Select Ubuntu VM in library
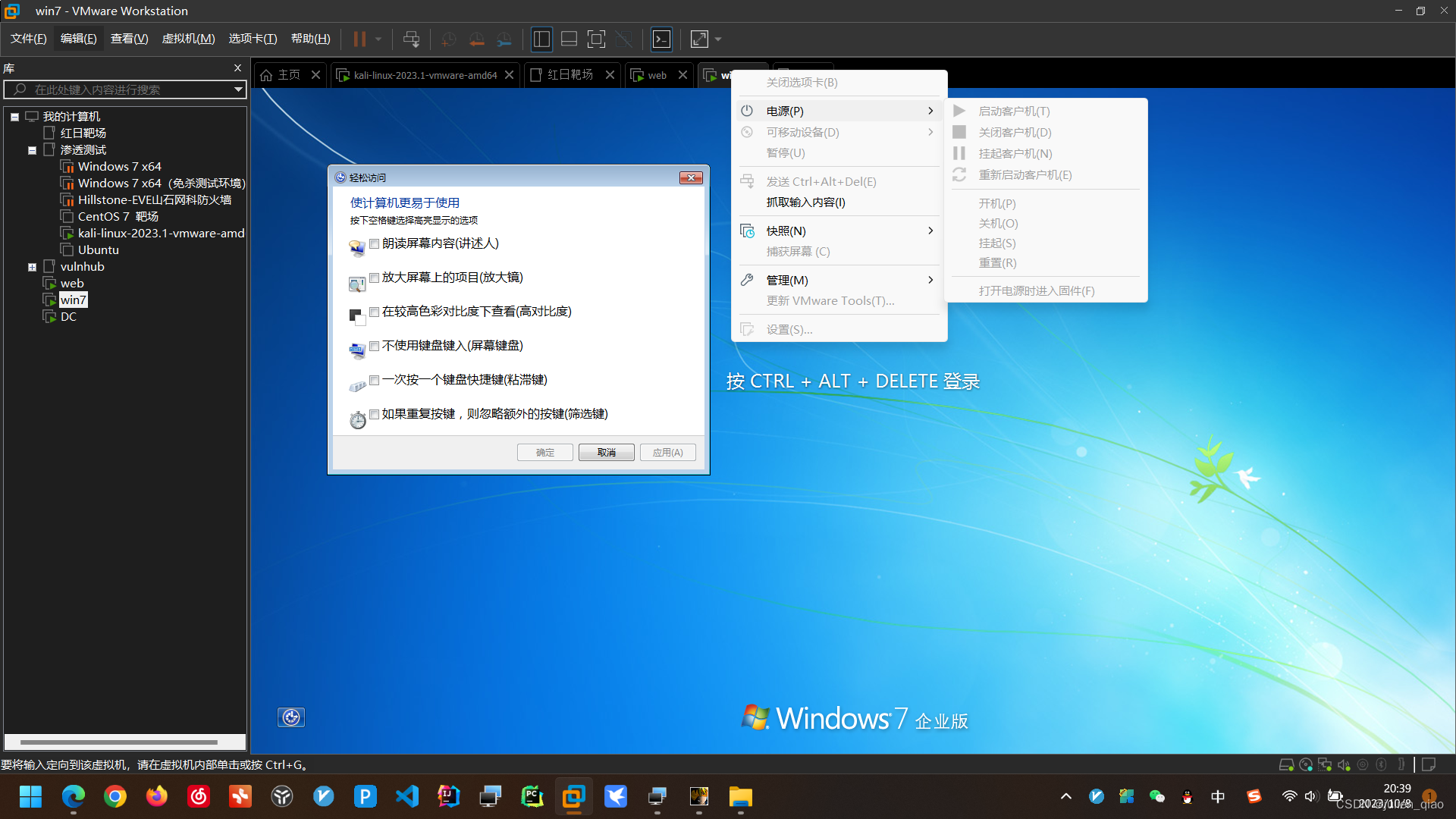Image resolution: width=1456 pixels, height=819 pixels. (98, 250)
